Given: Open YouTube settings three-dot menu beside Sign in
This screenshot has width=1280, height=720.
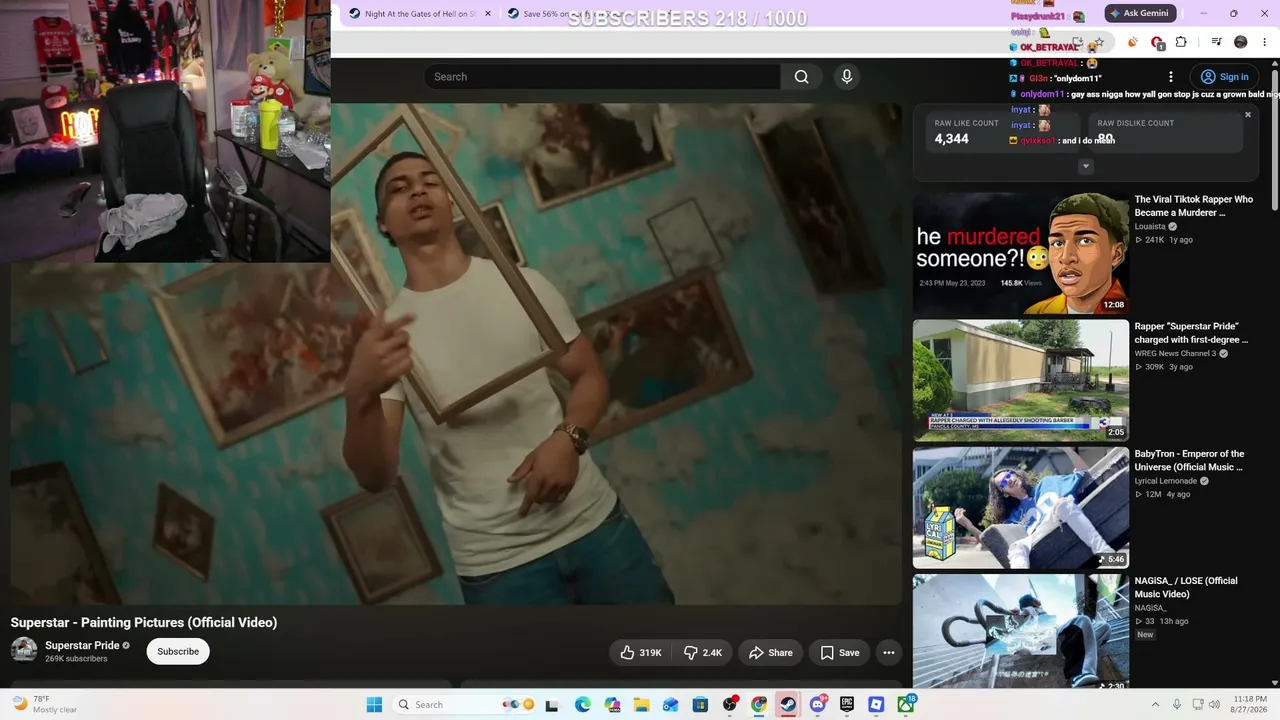Looking at the screenshot, I should click(x=1170, y=77).
